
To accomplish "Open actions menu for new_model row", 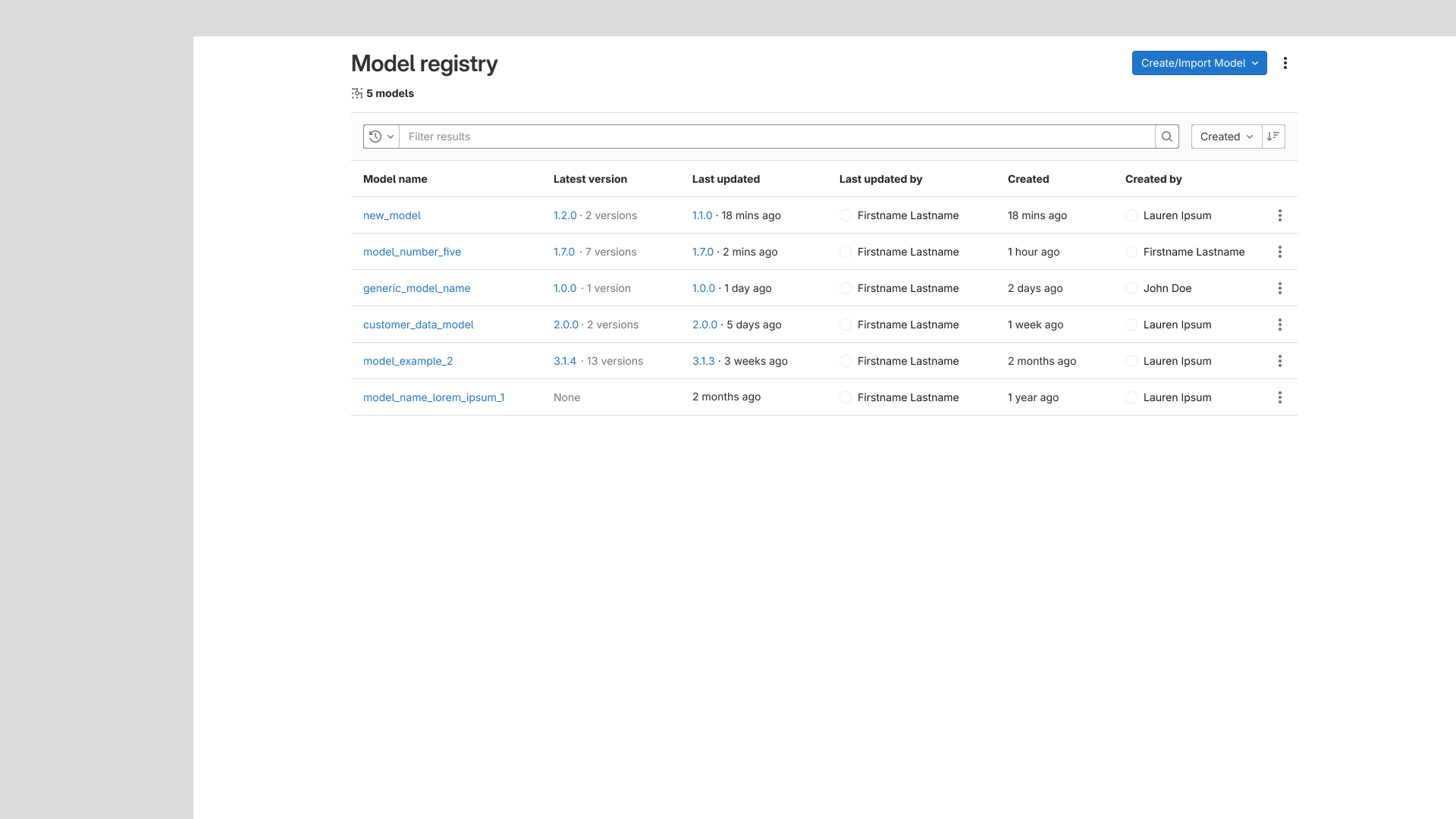I will [1279, 215].
